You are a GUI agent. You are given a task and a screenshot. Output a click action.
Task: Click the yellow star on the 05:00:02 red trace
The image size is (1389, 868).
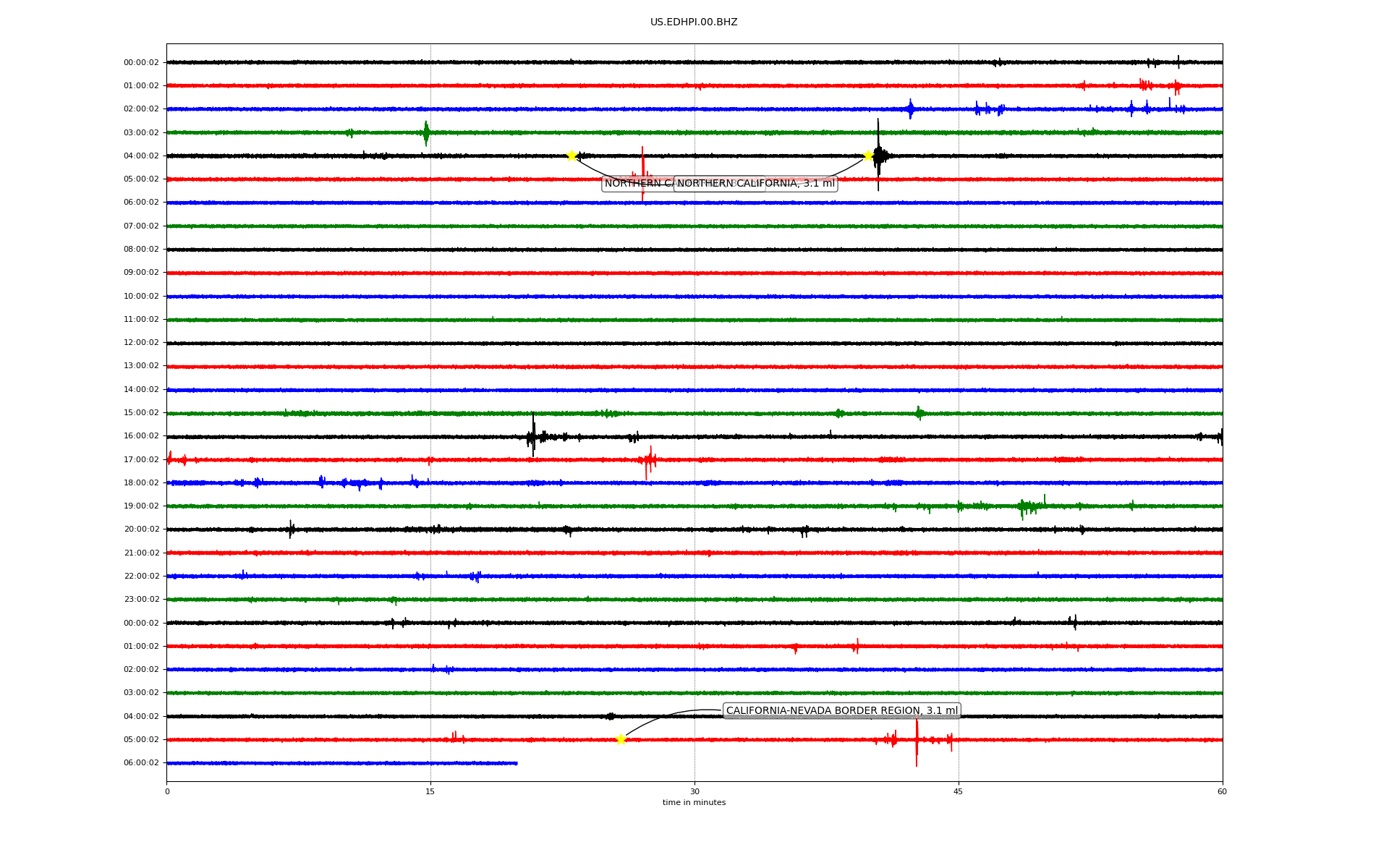[621, 739]
